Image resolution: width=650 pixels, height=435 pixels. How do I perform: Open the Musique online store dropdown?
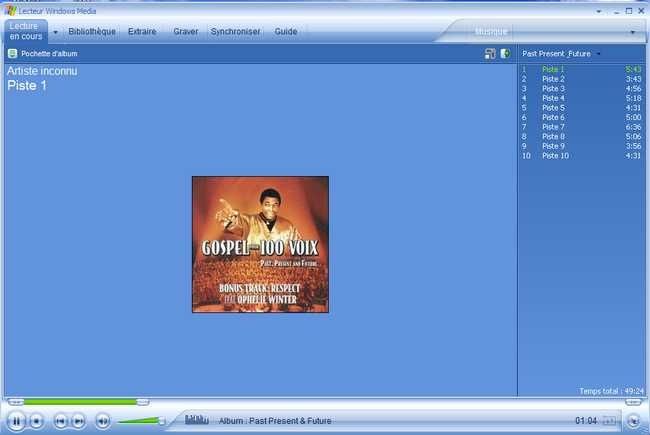point(633,32)
